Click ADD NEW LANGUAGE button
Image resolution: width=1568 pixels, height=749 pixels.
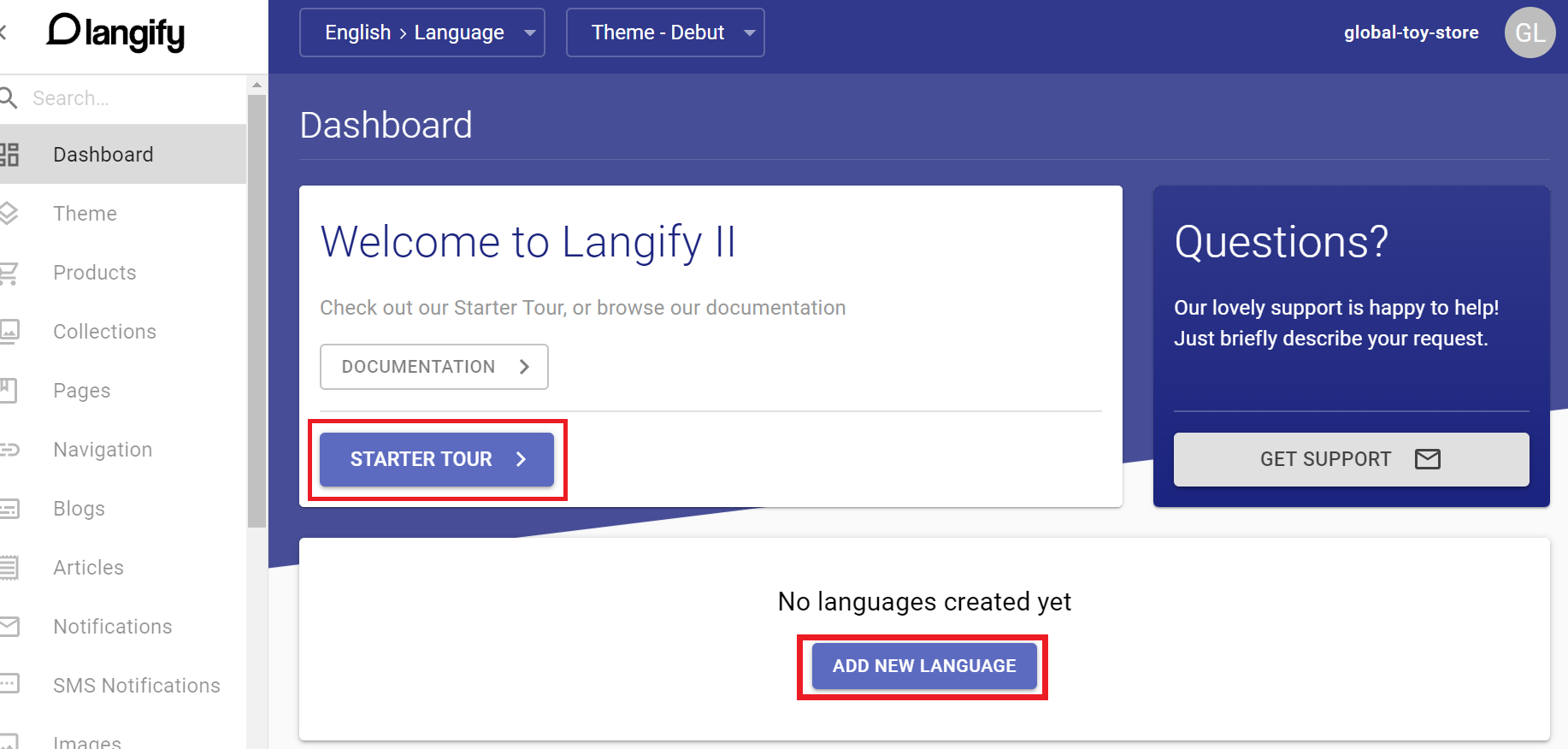pos(924,666)
